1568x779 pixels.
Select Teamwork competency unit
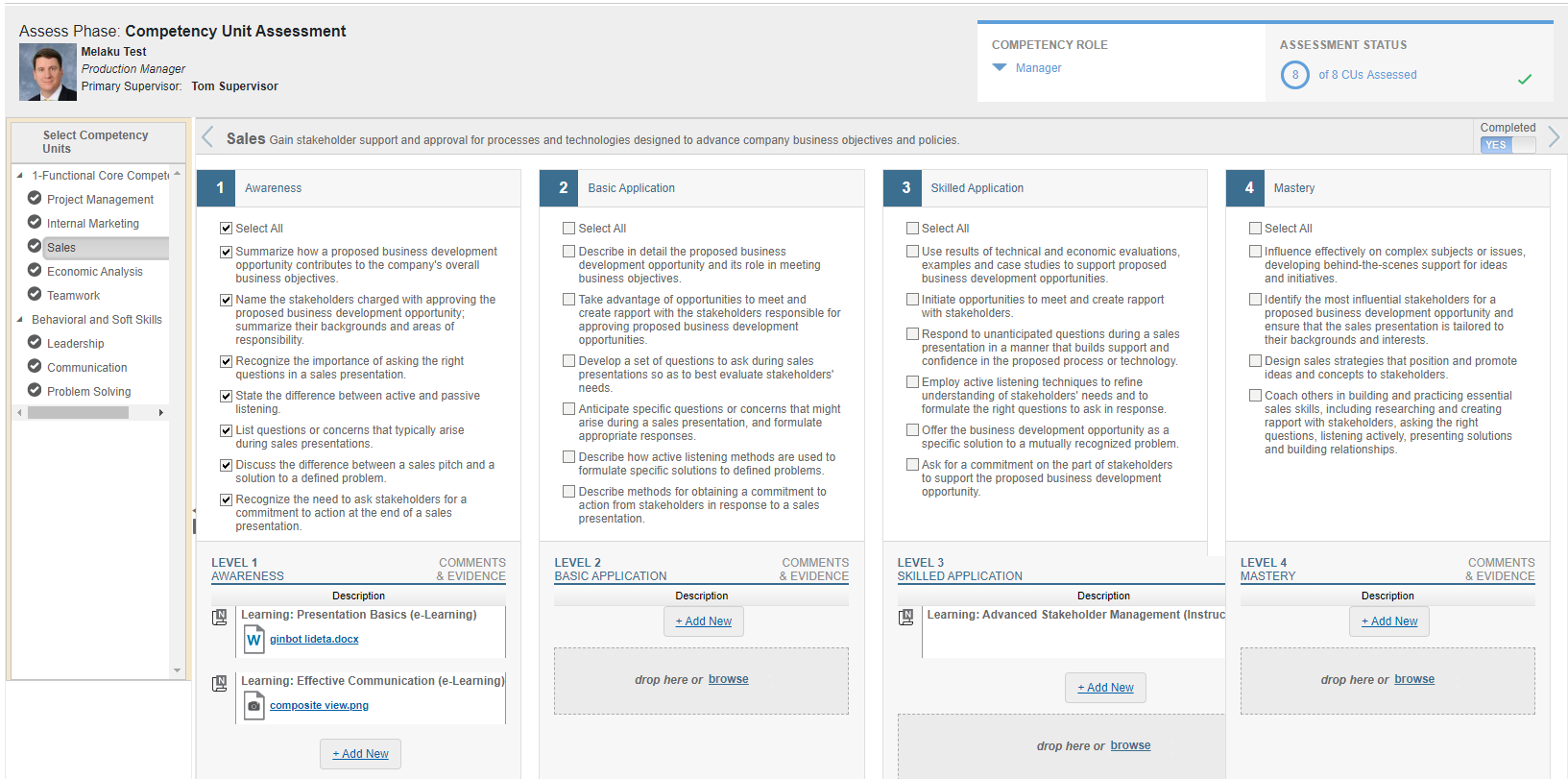click(x=73, y=295)
